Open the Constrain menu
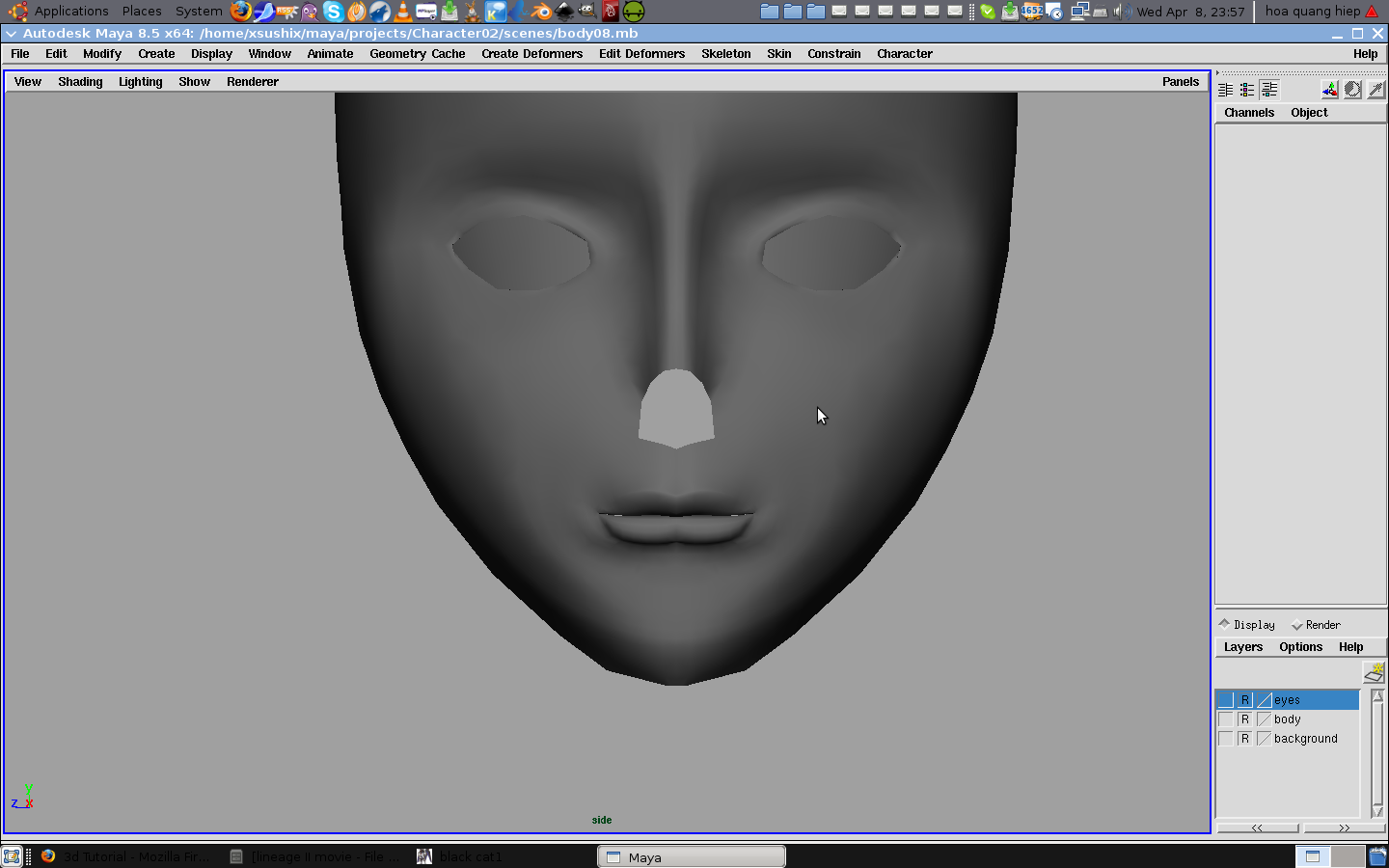 pos(833,54)
